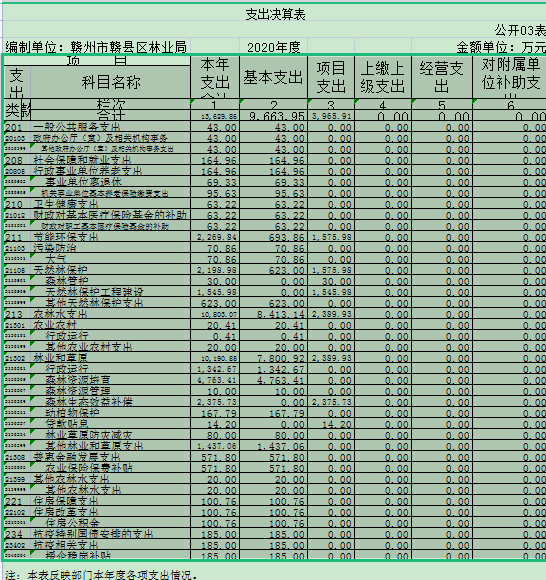The height and width of the screenshot is (580, 546).
Task: Click the row name 大气
Action: pos(56,259)
